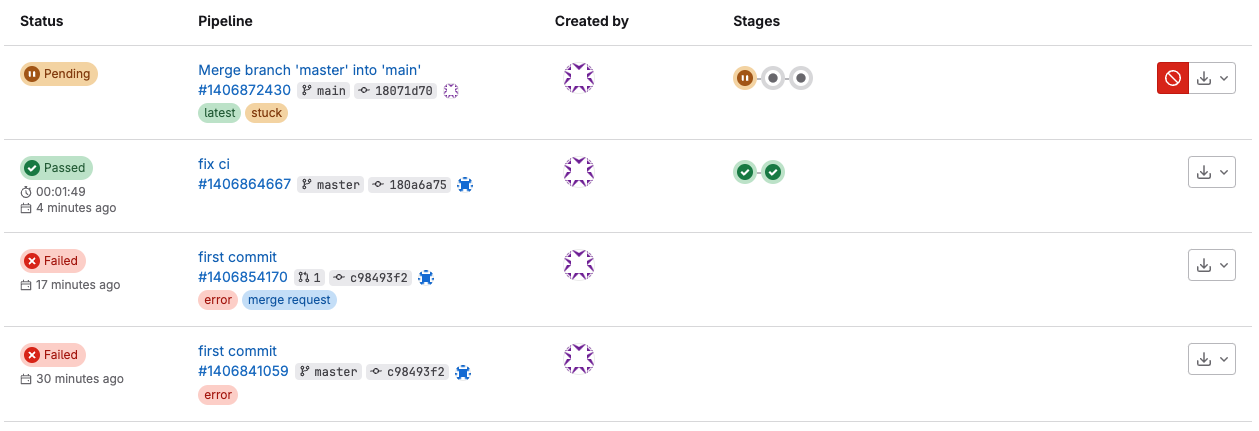
Task: Click second passed stage icon for fix ci
Action: 773,172
